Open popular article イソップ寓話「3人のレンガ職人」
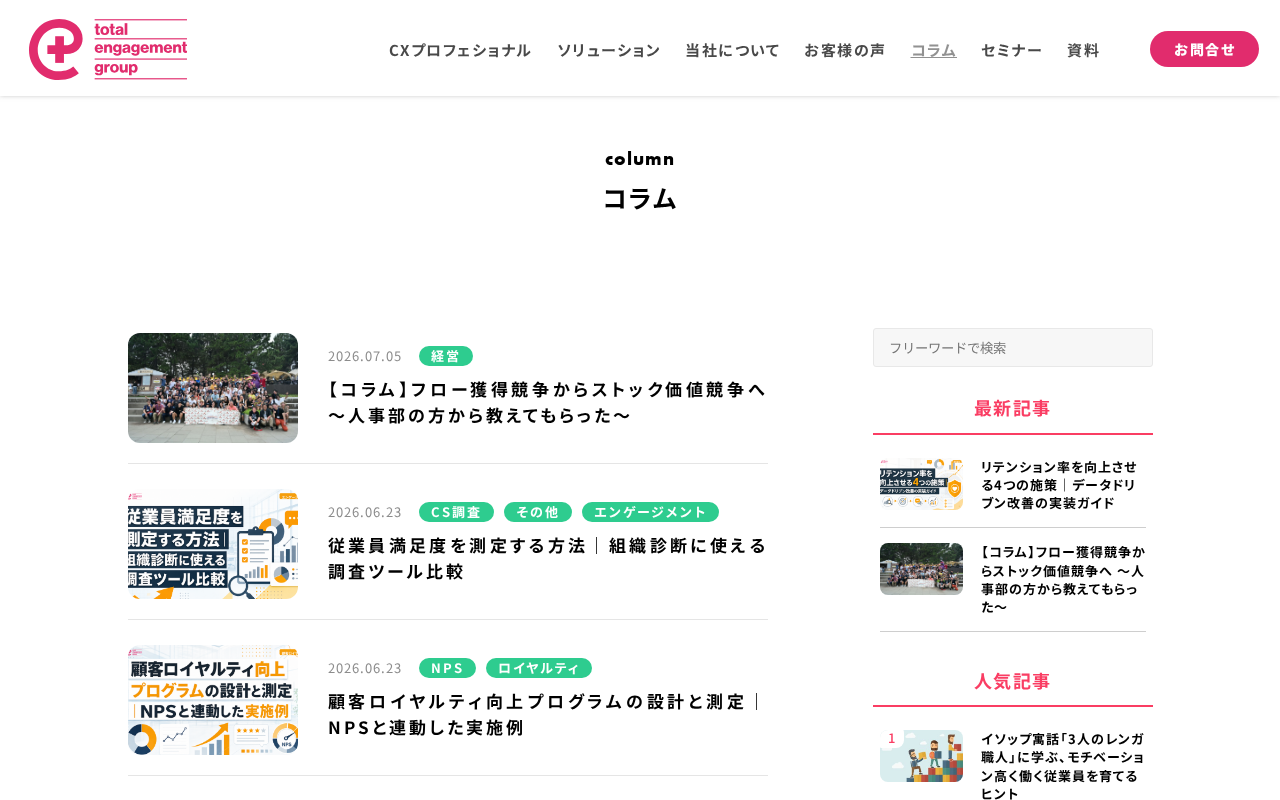1280x800 pixels. point(1062,766)
